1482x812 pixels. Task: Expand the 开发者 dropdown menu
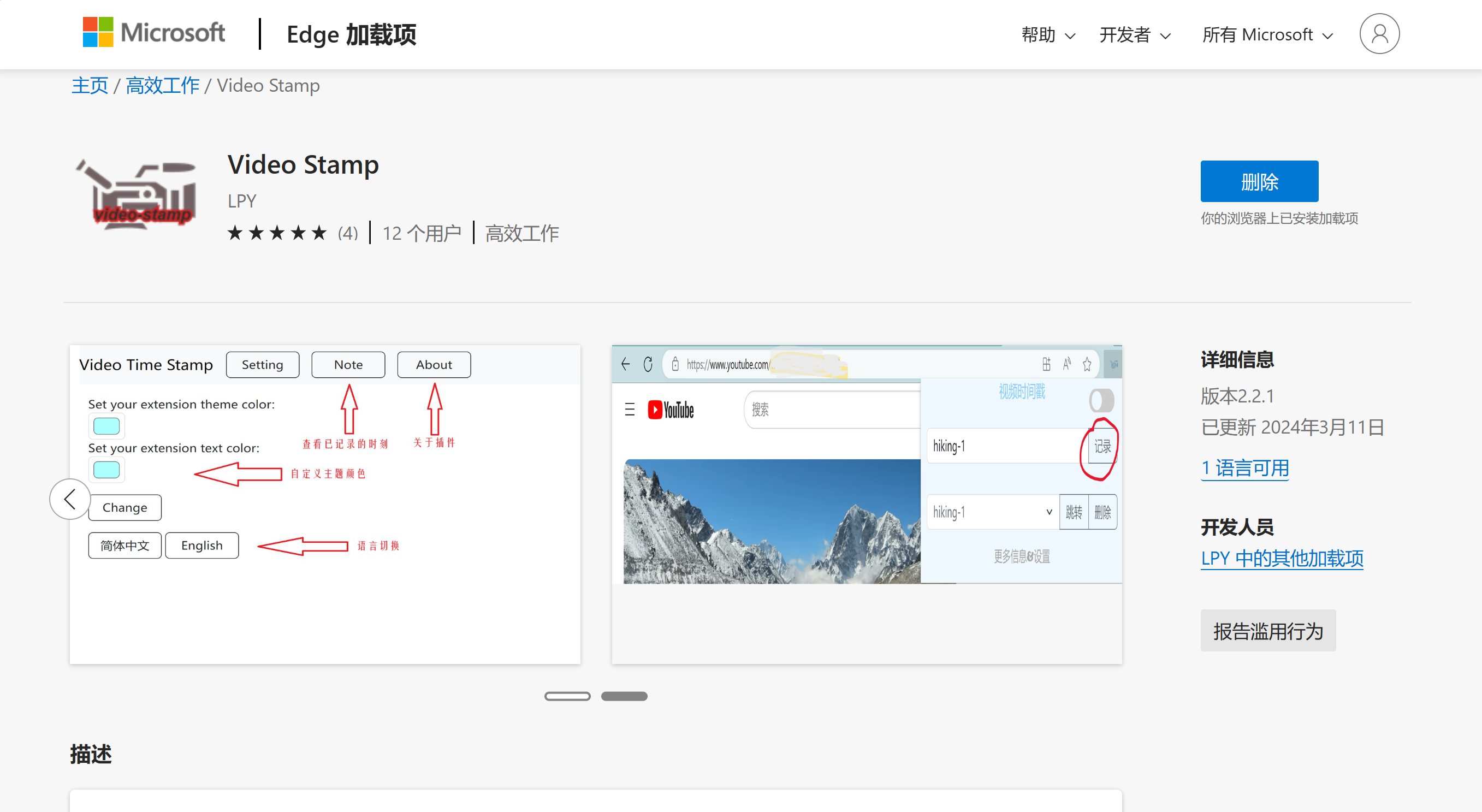(x=1134, y=35)
